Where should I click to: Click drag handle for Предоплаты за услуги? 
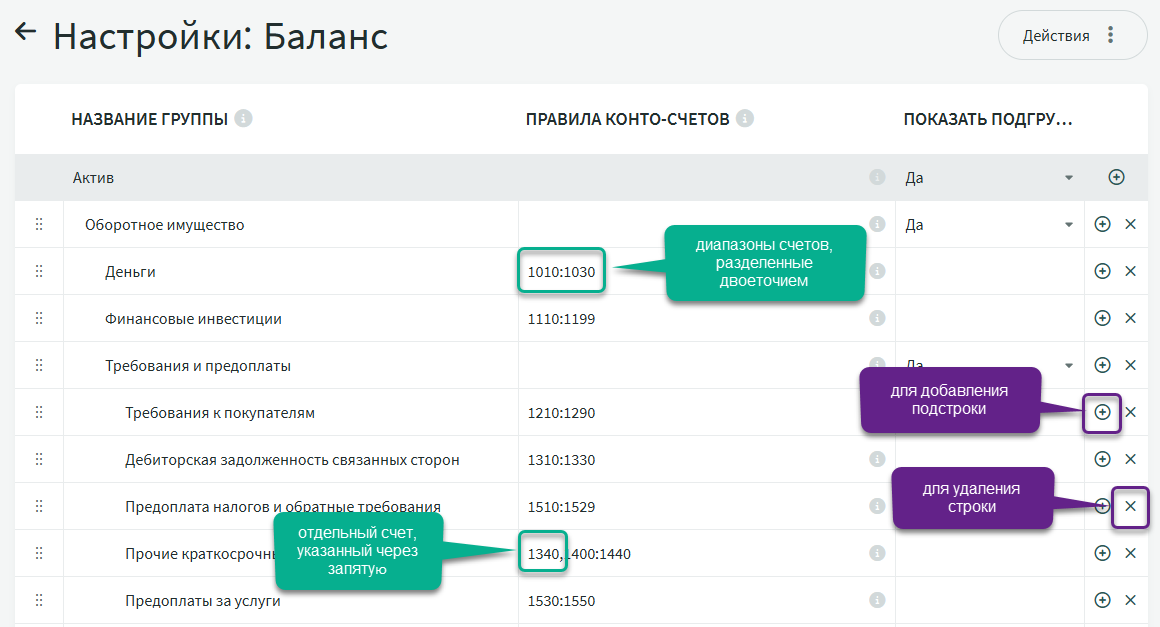[39, 601]
